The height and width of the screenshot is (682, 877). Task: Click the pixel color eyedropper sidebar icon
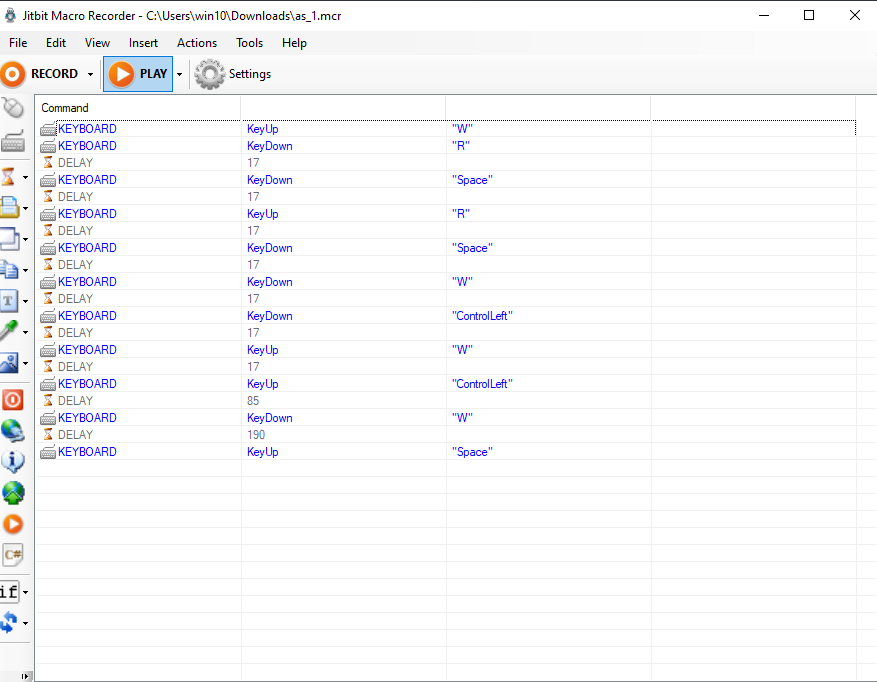9,331
